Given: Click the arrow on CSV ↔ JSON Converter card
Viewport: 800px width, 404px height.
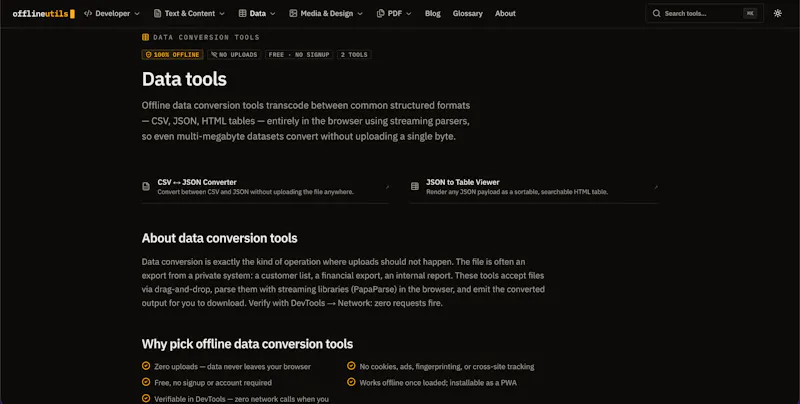Looking at the screenshot, I should (387, 187).
